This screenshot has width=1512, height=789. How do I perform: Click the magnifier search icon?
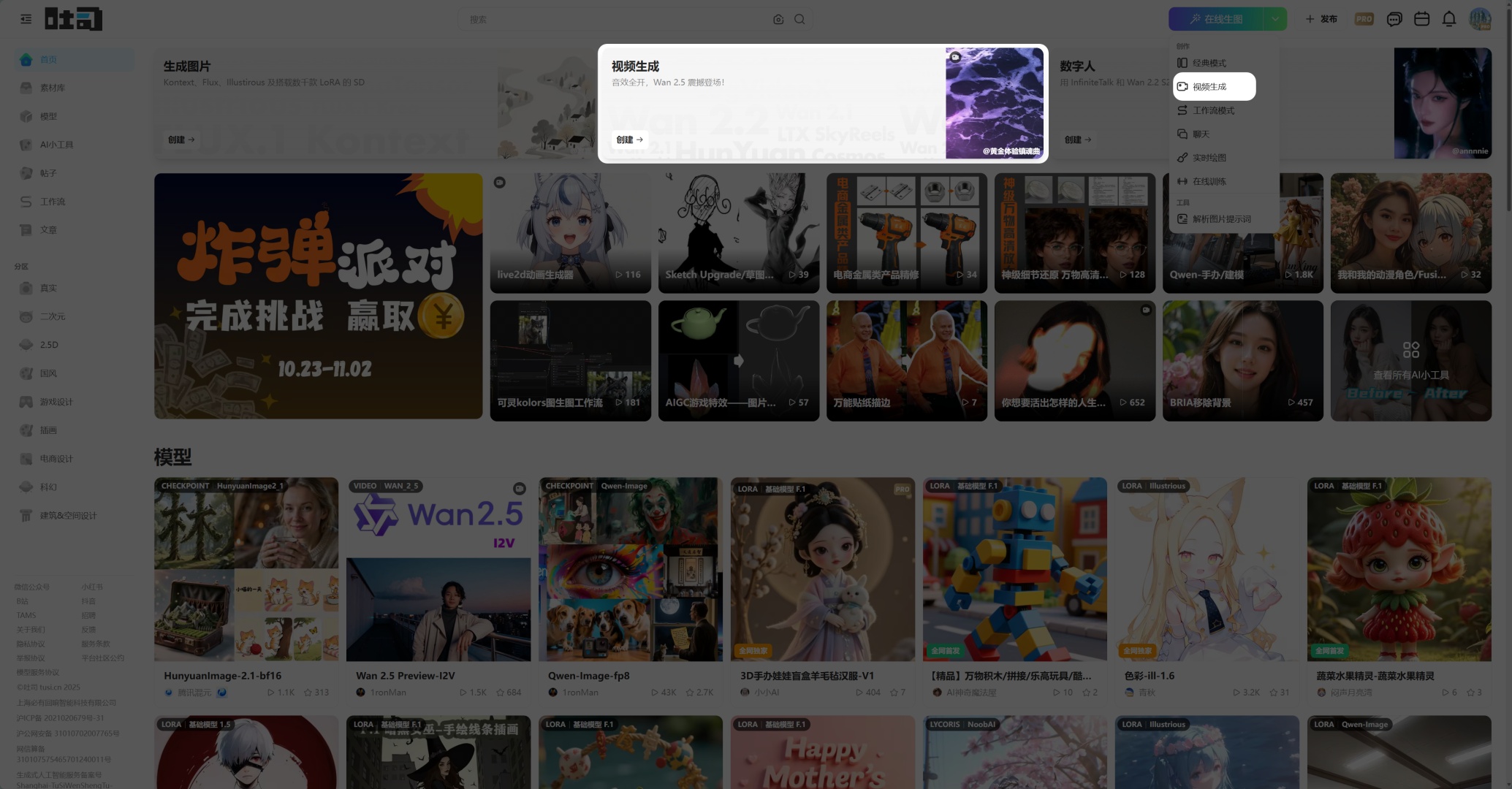coord(799,20)
